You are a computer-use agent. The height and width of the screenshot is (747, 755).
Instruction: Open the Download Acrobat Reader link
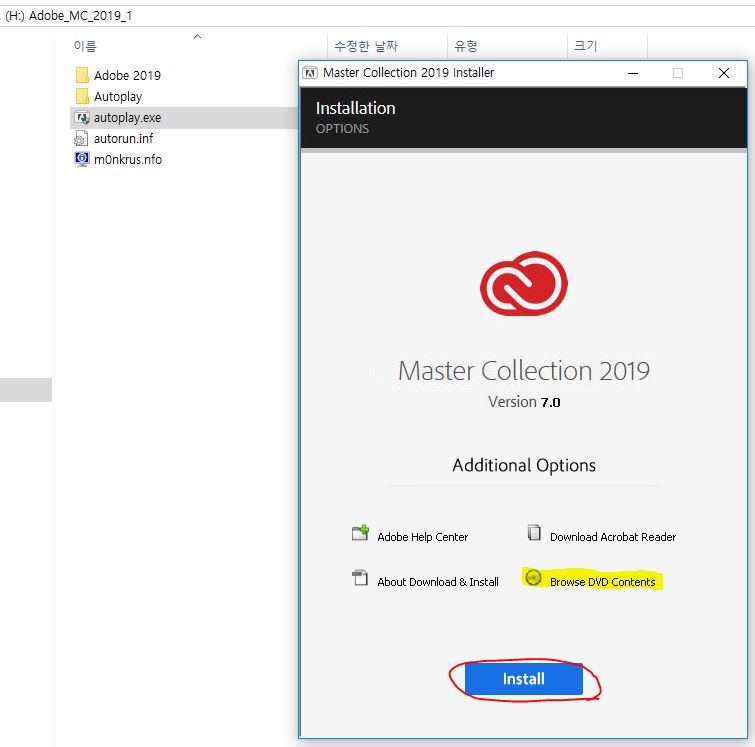point(612,537)
